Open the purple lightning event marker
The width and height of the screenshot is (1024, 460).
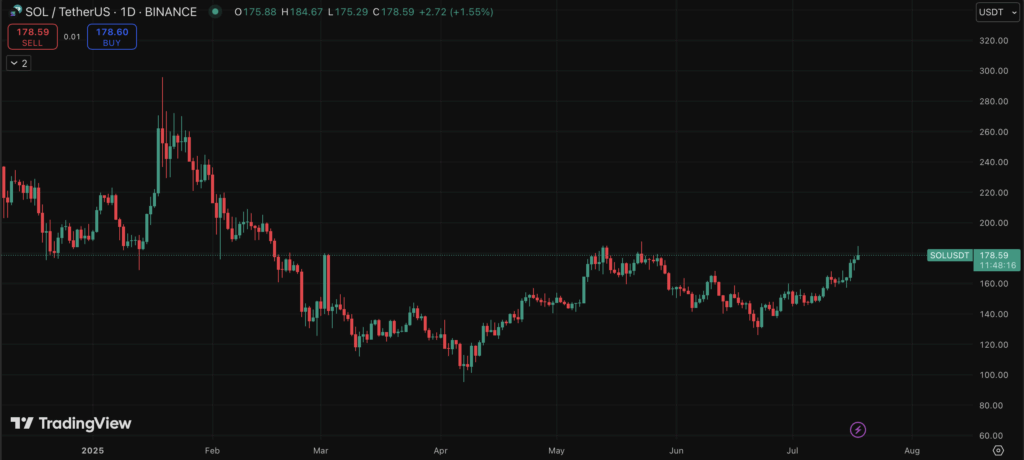pos(857,430)
